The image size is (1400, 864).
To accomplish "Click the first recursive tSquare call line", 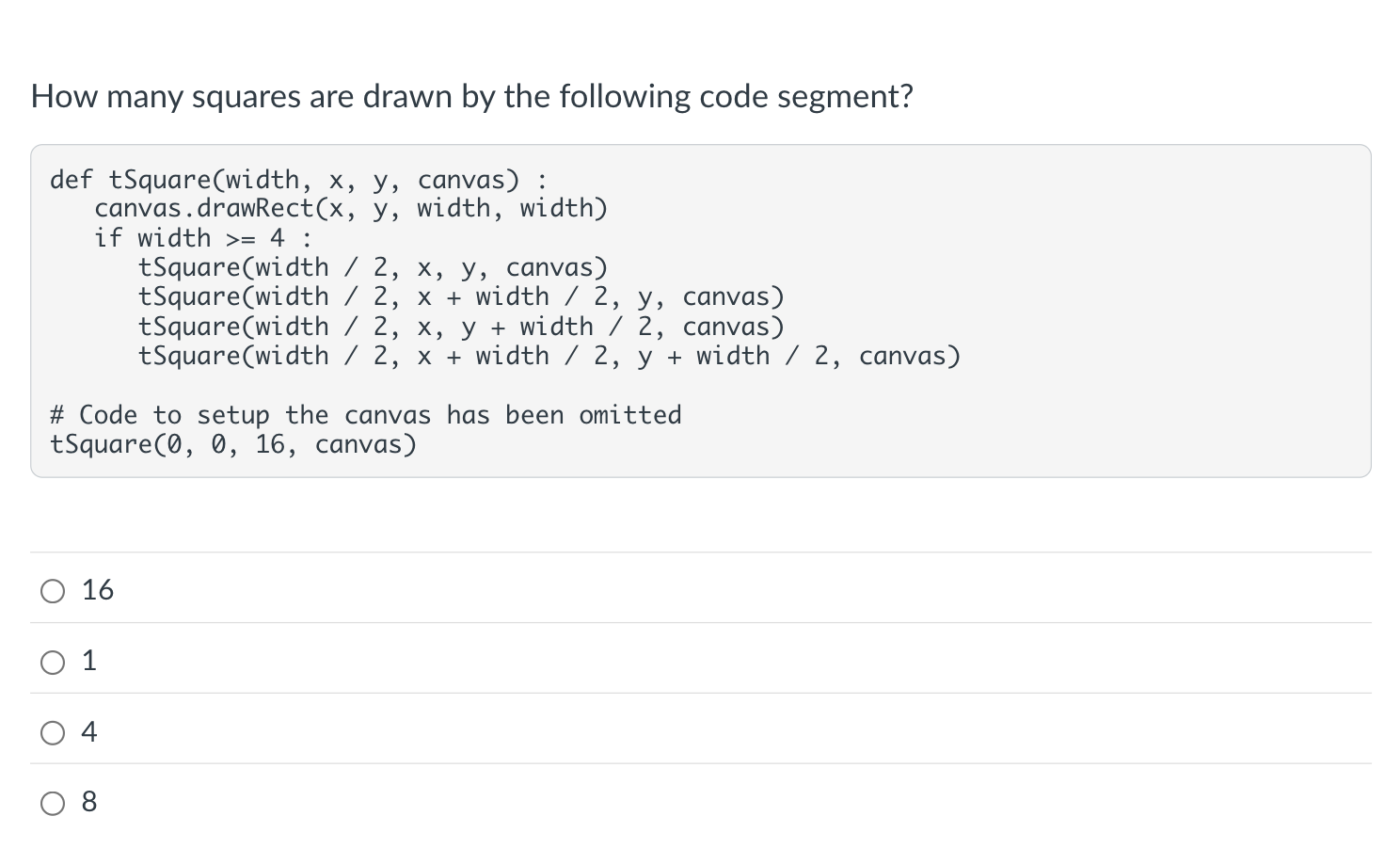I will tap(374, 267).
